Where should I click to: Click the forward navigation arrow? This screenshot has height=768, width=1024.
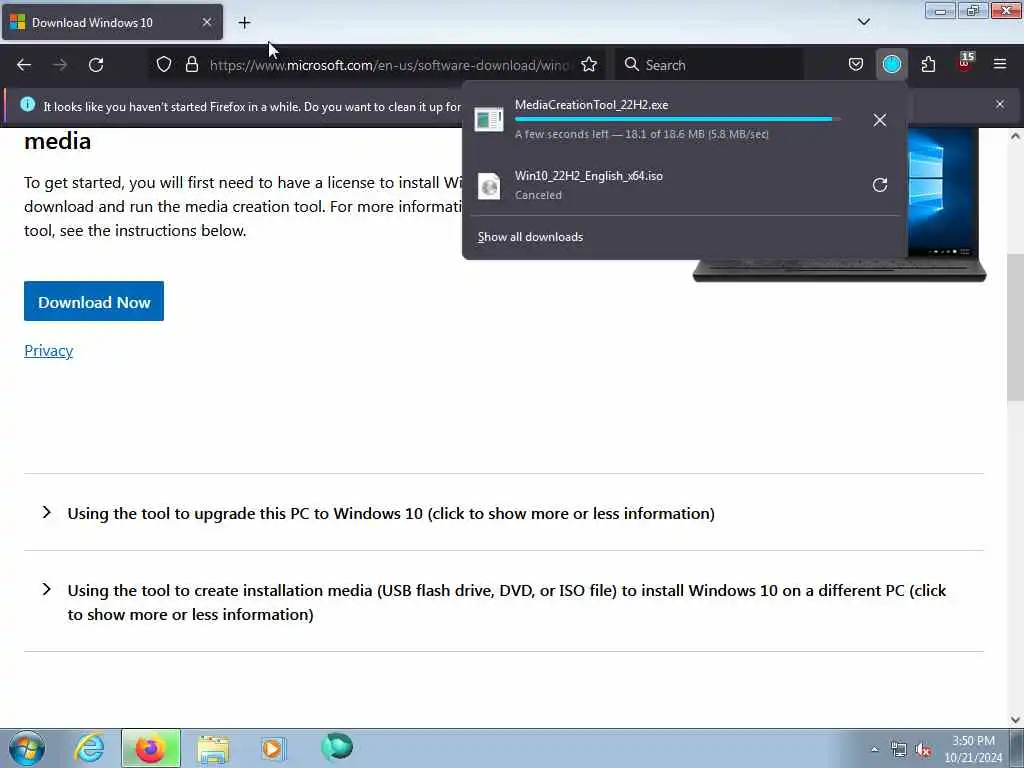click(60, 65)
